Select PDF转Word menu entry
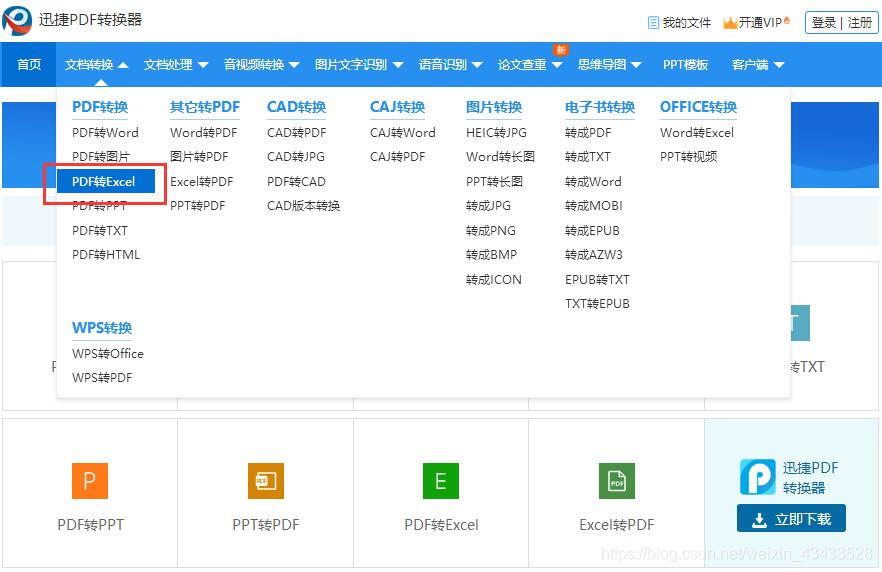Image resolution: width=882 pixels, height=572 pixels. [105, 133]
